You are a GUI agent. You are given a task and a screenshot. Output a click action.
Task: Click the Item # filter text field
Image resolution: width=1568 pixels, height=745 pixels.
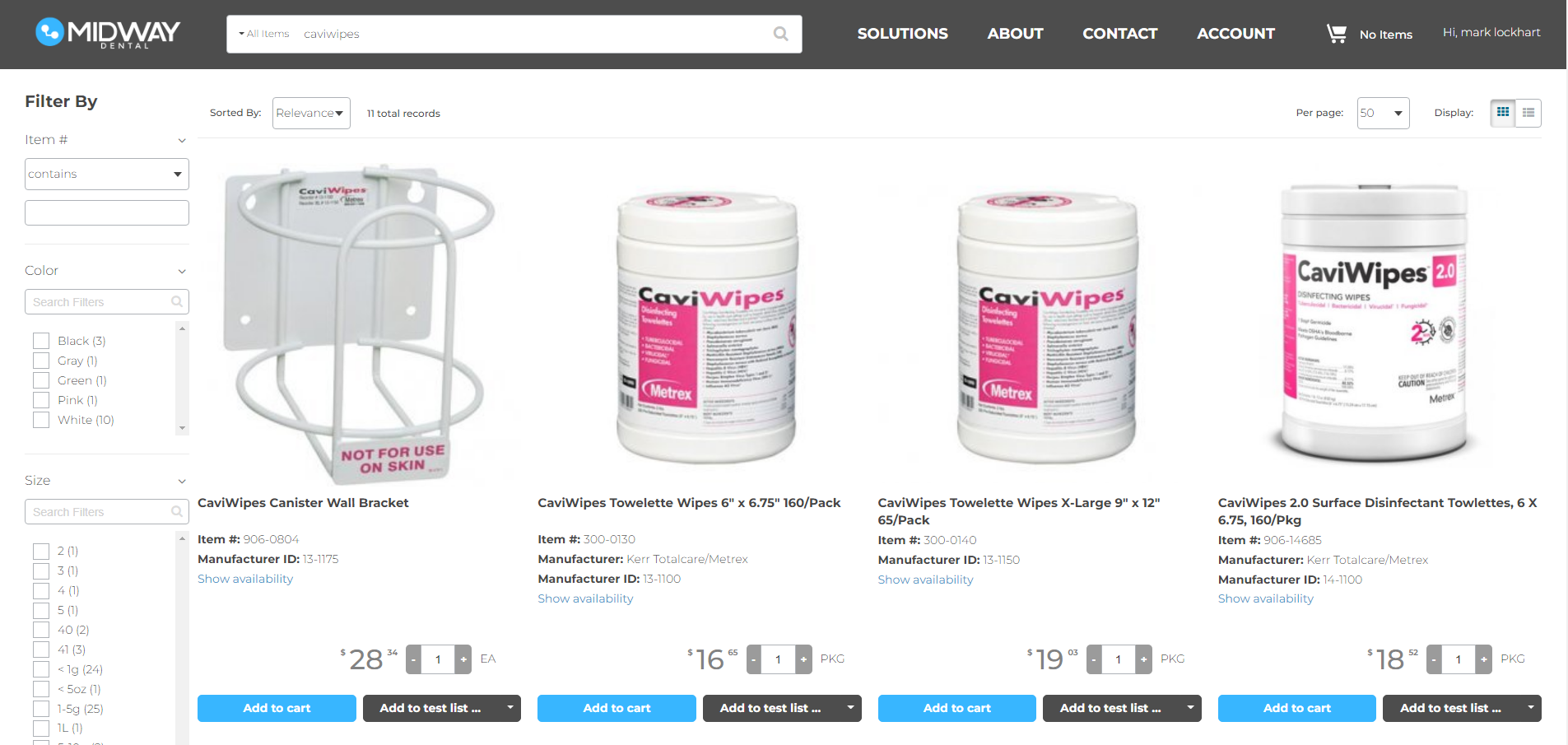(107, 212)
